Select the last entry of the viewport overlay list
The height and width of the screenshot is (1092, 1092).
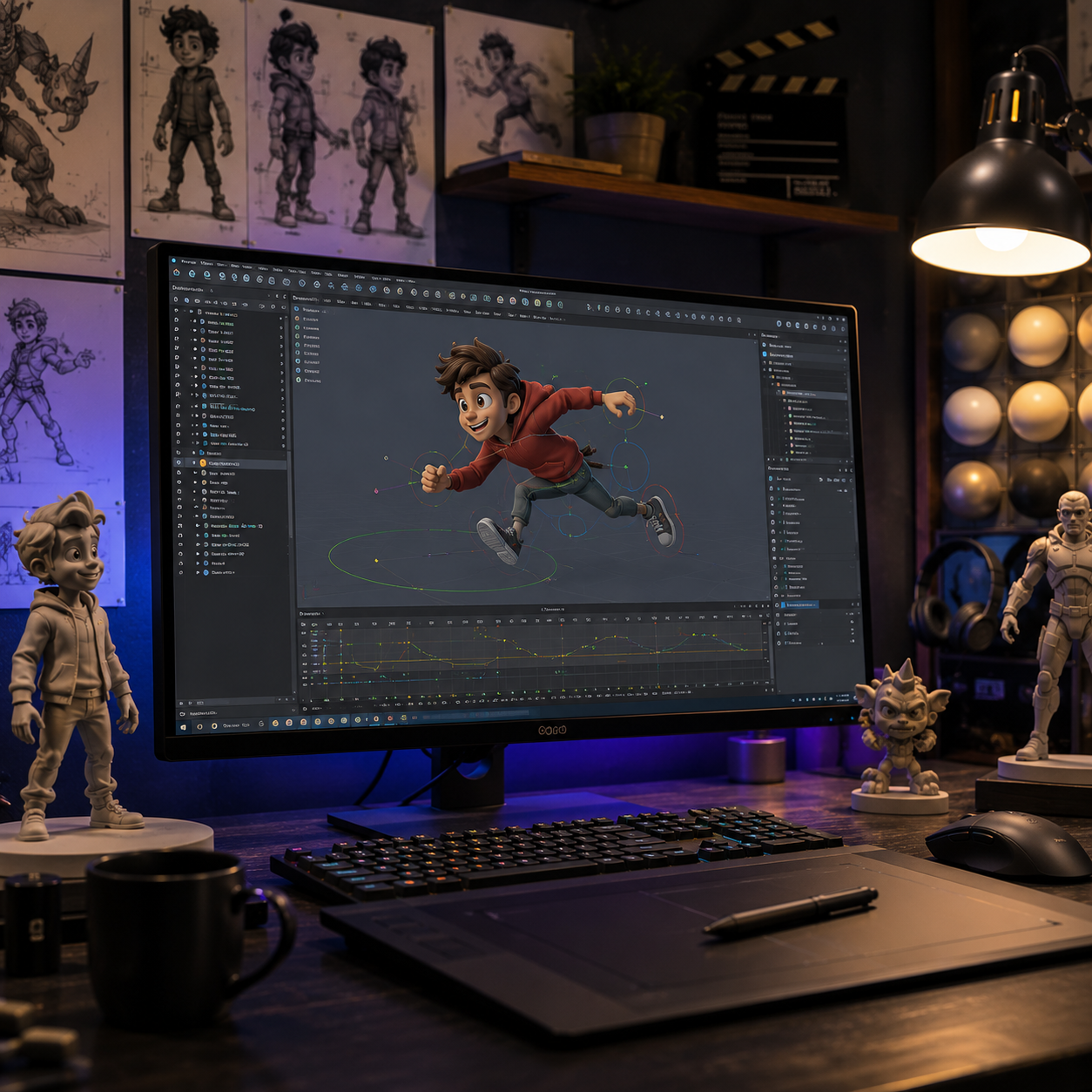[310, 381]
